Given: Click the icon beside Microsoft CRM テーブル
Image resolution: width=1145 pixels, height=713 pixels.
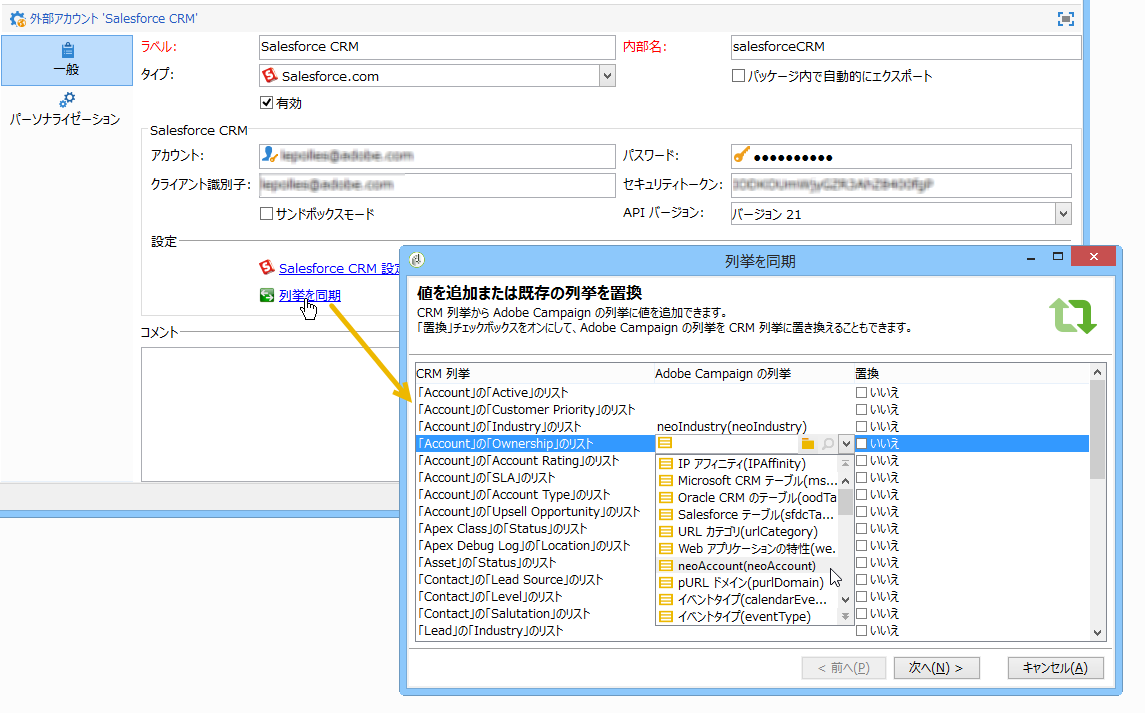Looking at the screenshot, I should pos(665,480).
